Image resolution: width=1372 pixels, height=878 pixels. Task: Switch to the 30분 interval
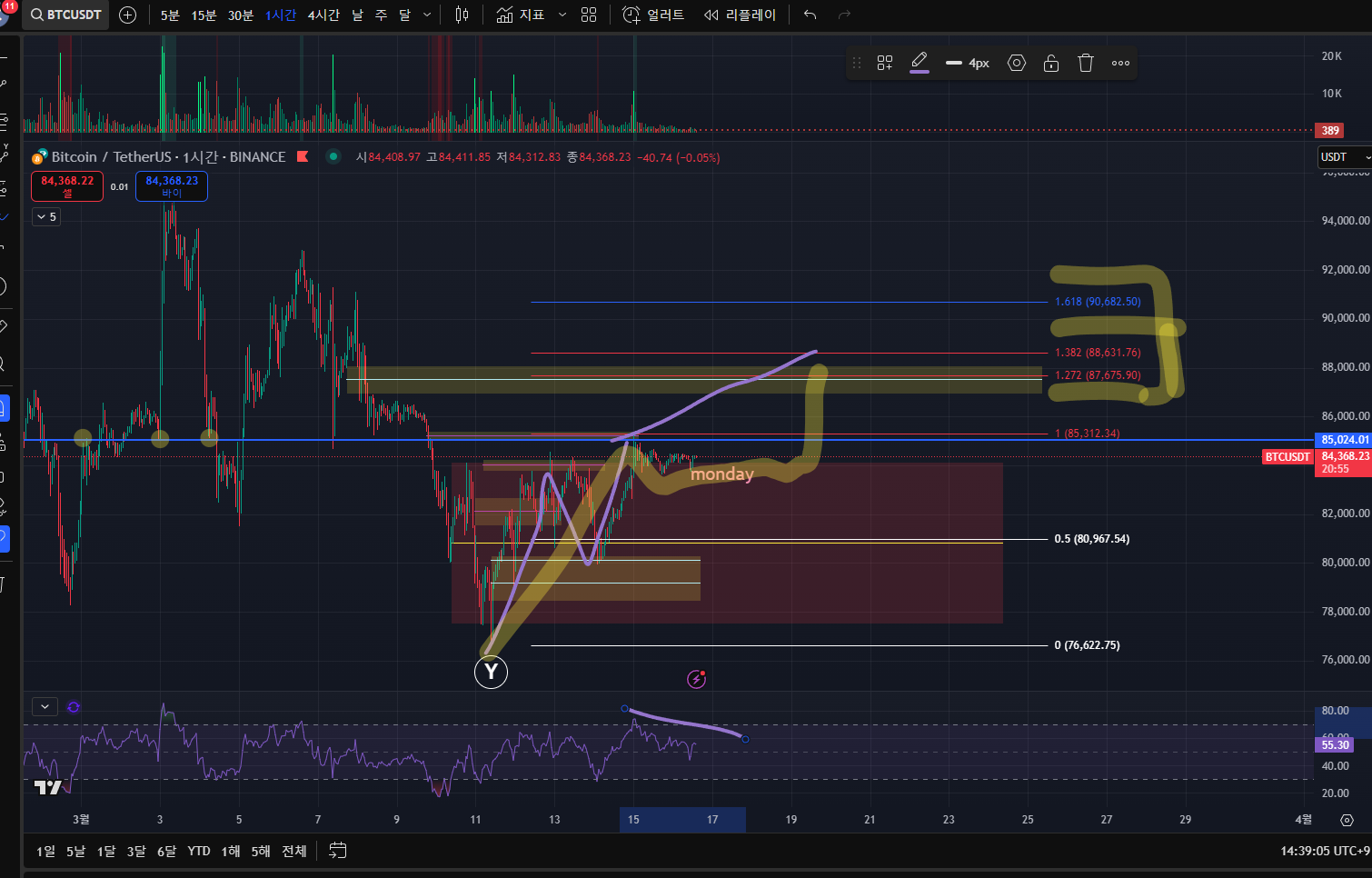(x=241, y=15)
